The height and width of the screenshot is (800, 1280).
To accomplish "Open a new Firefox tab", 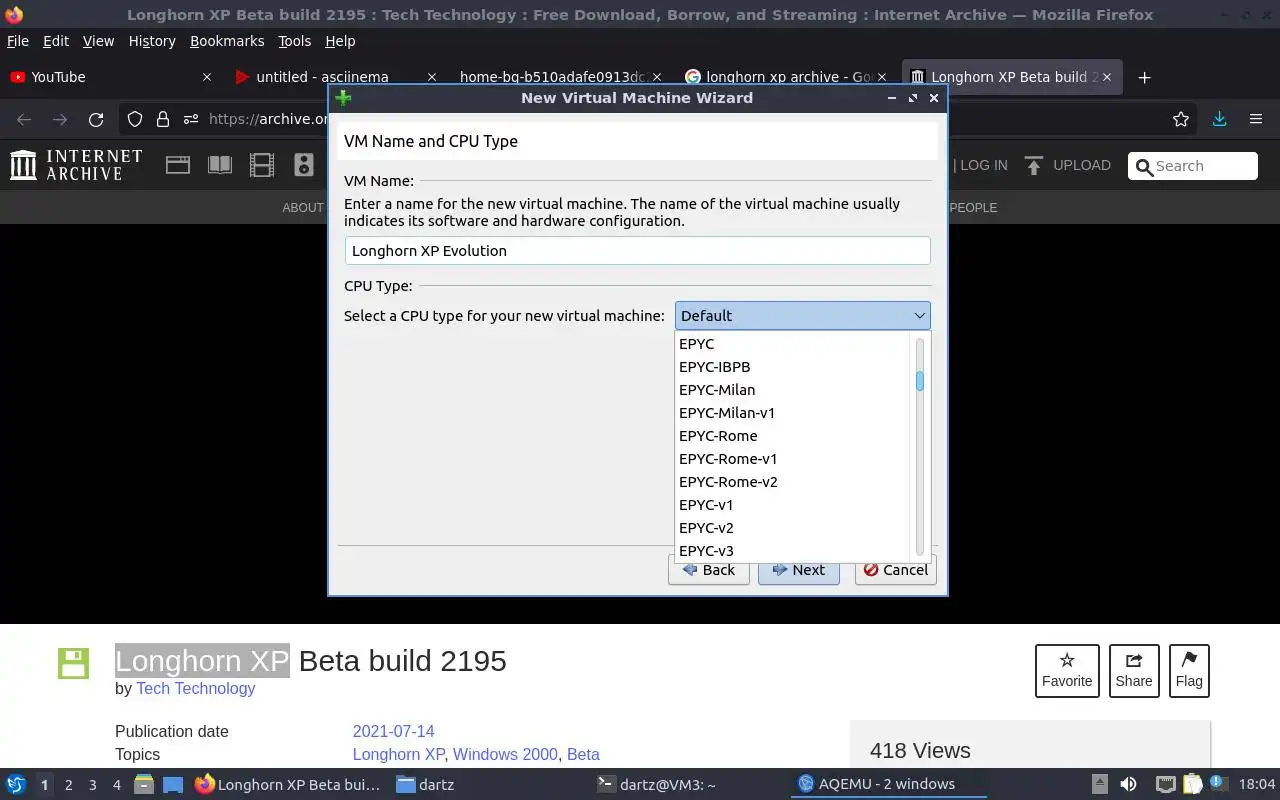I will tap(1145, 77).
